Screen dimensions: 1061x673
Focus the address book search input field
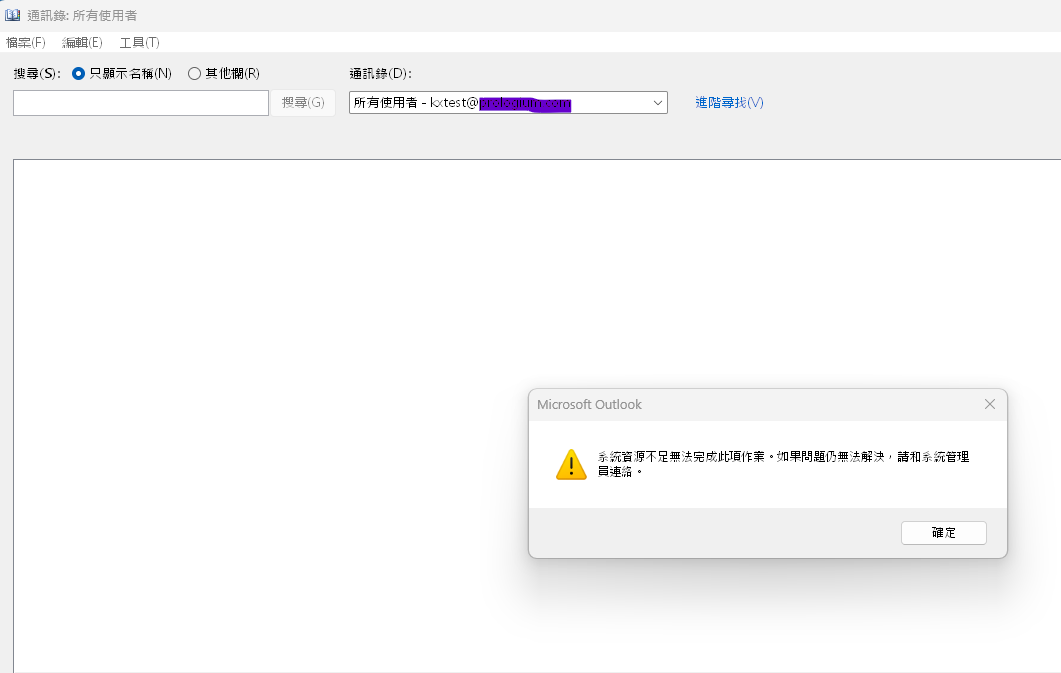tap(141, 103)
